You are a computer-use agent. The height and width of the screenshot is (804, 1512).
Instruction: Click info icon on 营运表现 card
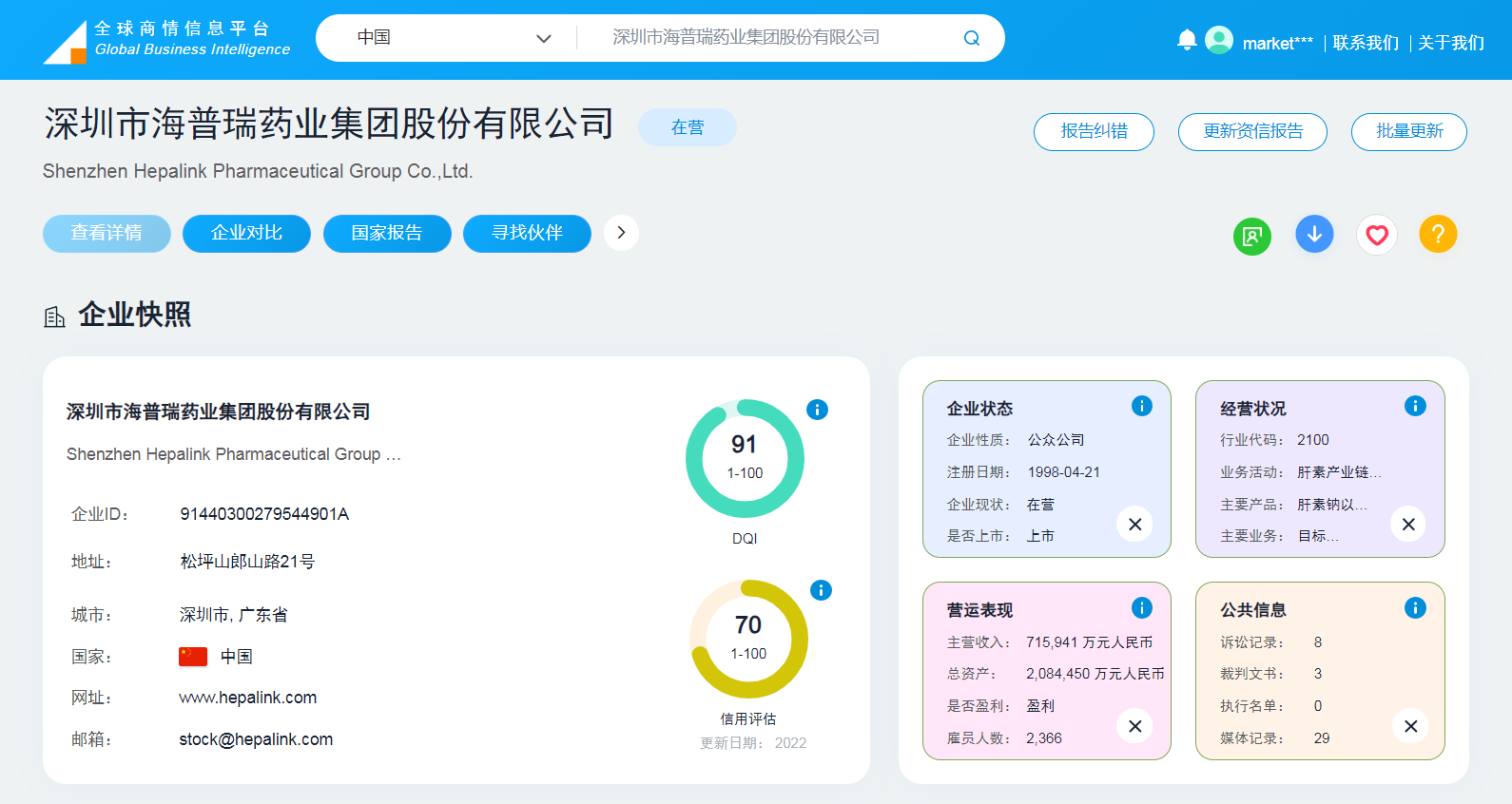1142,607
